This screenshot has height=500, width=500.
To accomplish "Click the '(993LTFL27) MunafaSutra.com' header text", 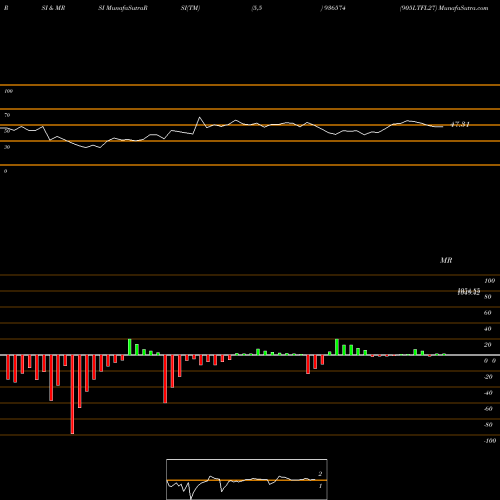I will 444,8.
